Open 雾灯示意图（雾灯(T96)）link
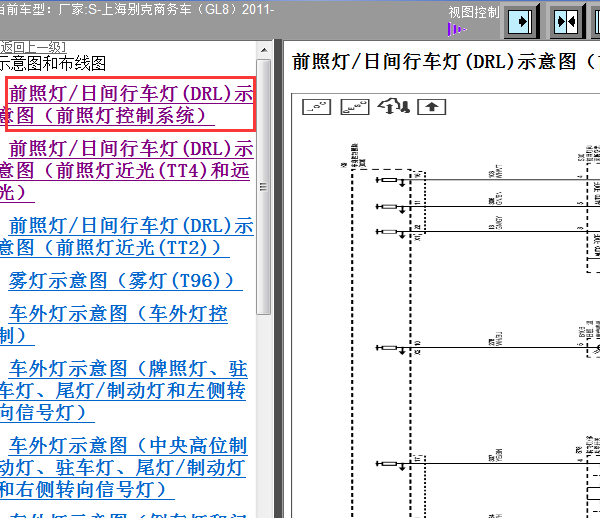Image resolution: width=600 pixels, height=518 pixels. coord(126,280)
